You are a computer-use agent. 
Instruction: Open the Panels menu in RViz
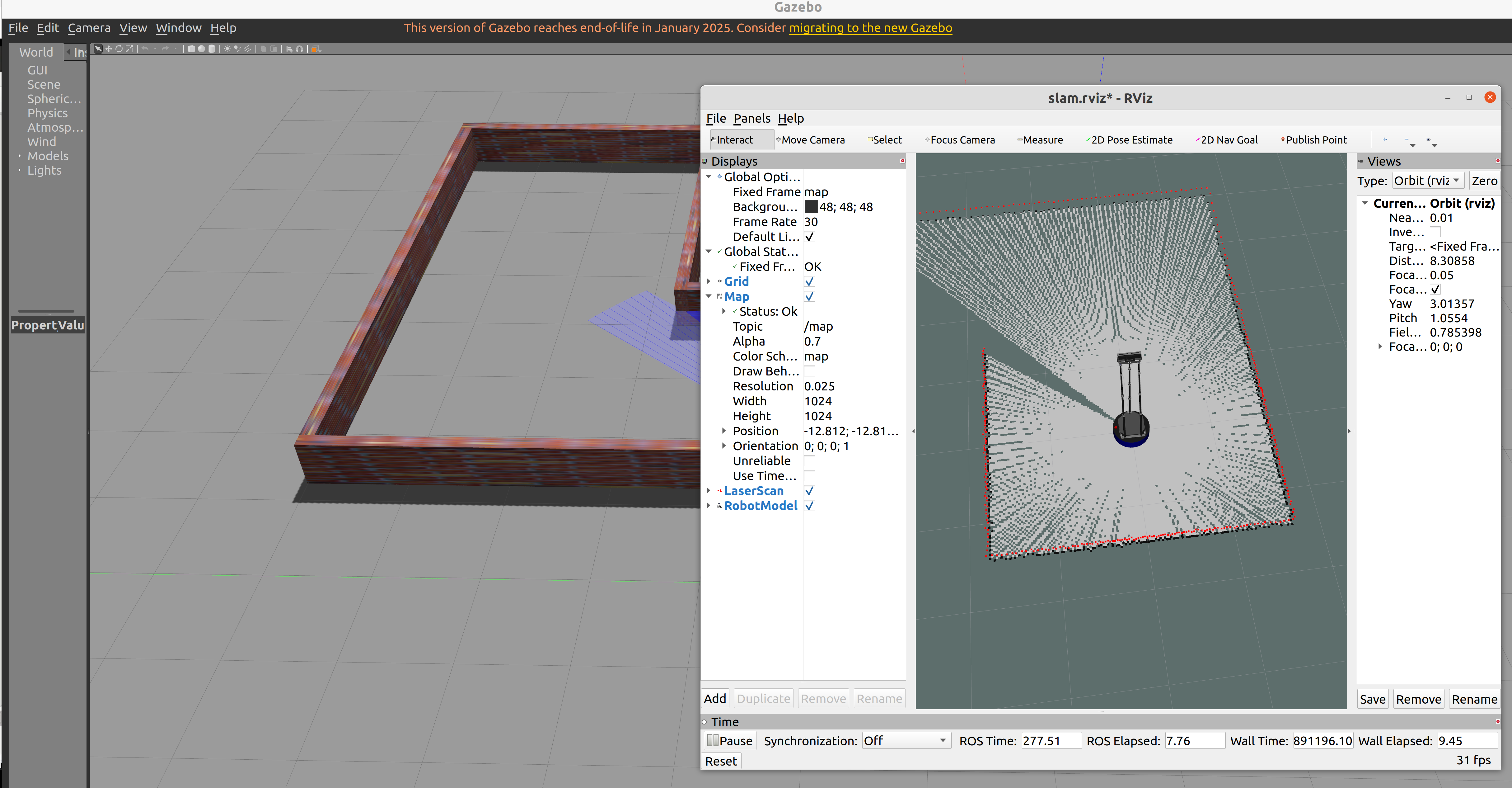pos(751,119)
